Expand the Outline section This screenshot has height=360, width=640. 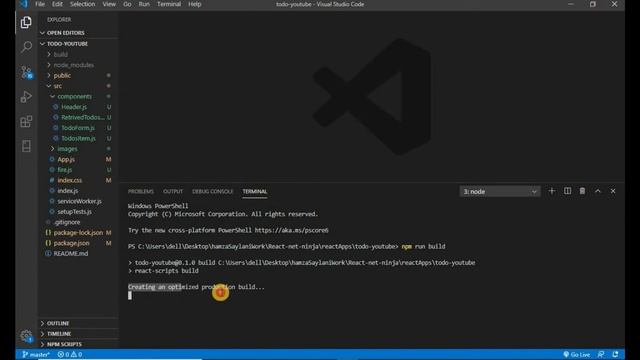pyautogui.click(x=58, y=323)
